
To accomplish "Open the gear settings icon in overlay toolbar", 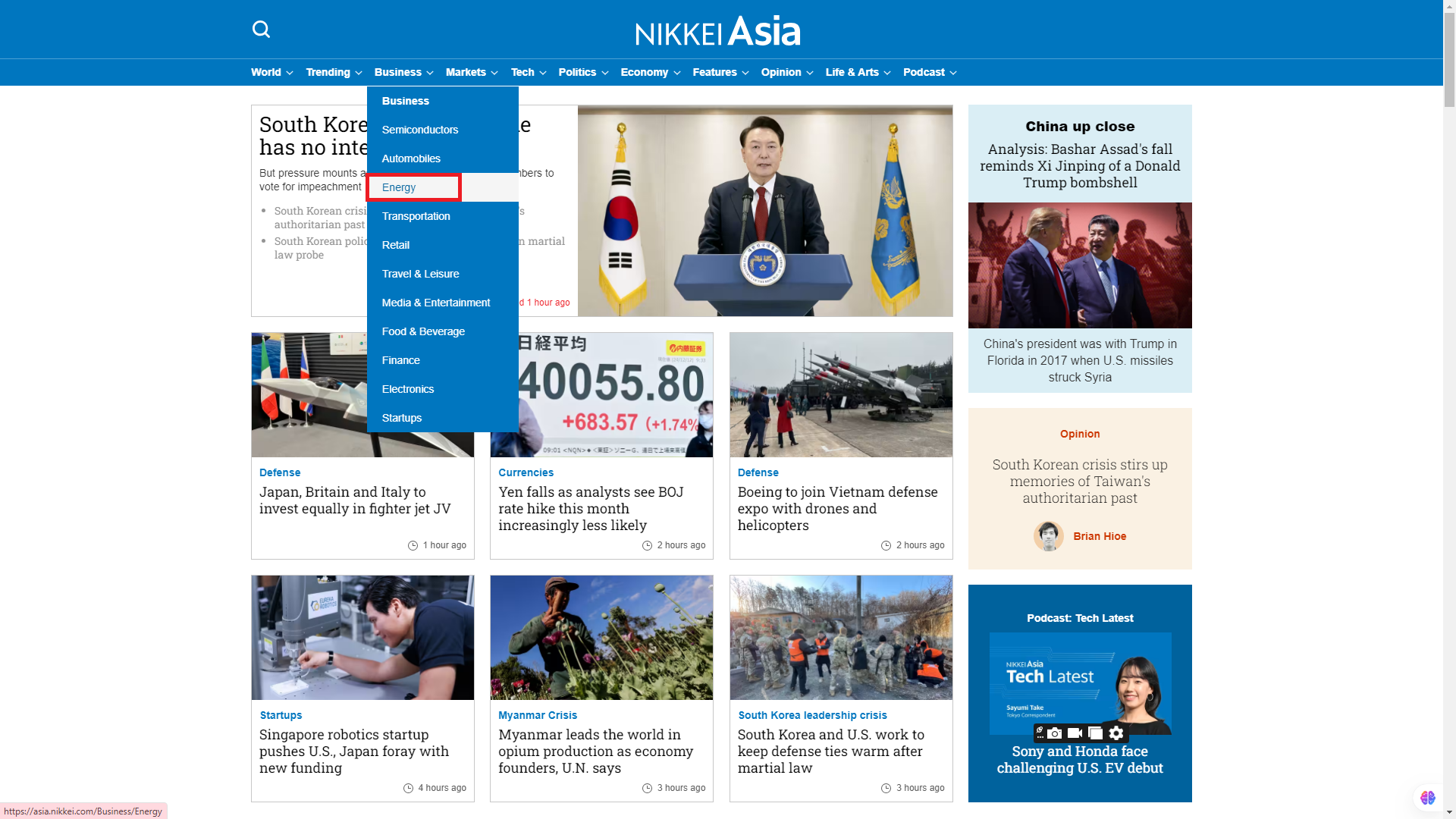I will pos(1116,733).
